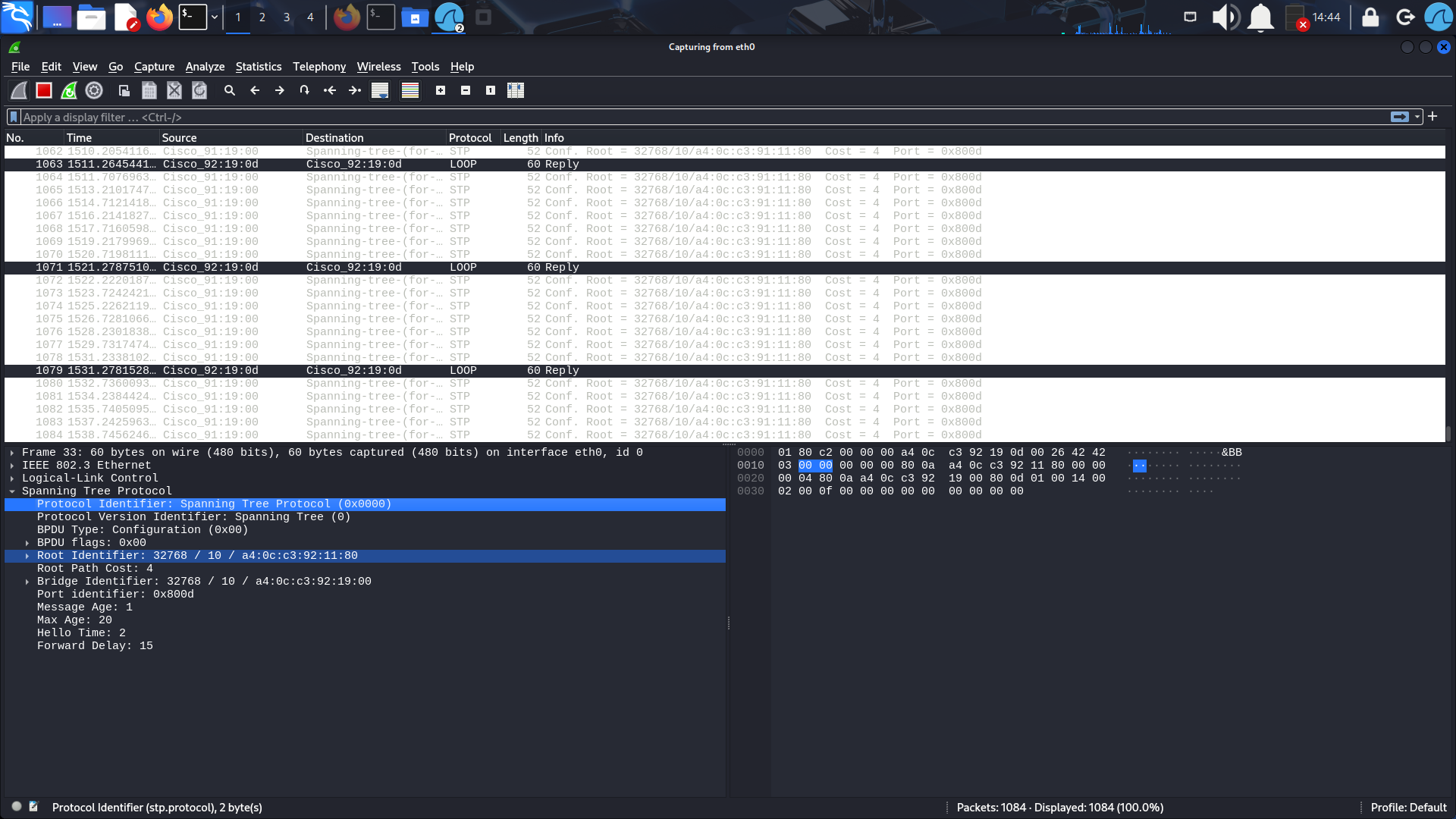The image size is (1456, 819).
Task: Restart the current capture with green fin icon
Action: (x=69, y=90)
